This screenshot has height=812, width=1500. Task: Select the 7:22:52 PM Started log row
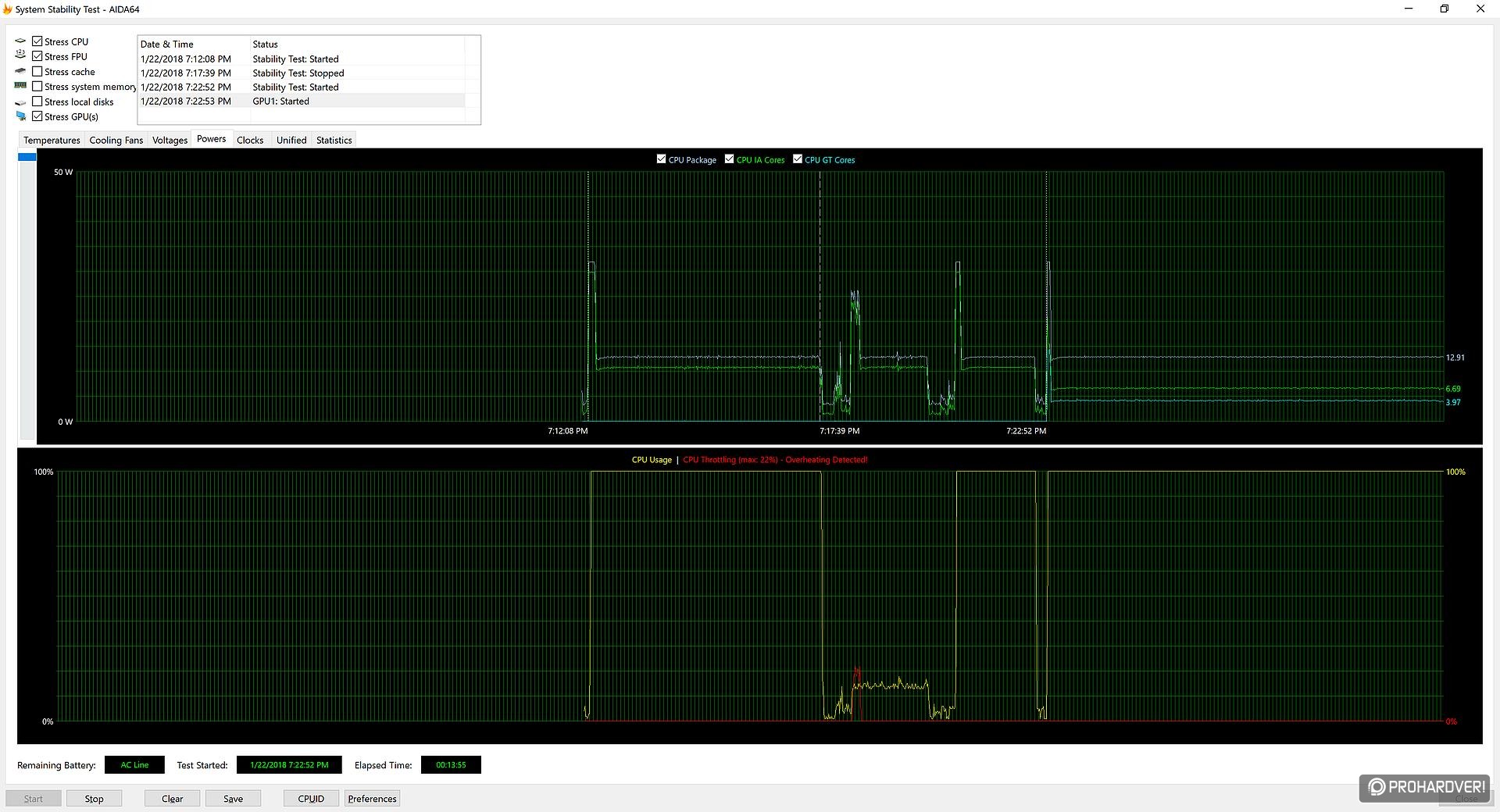pos(302,87)
